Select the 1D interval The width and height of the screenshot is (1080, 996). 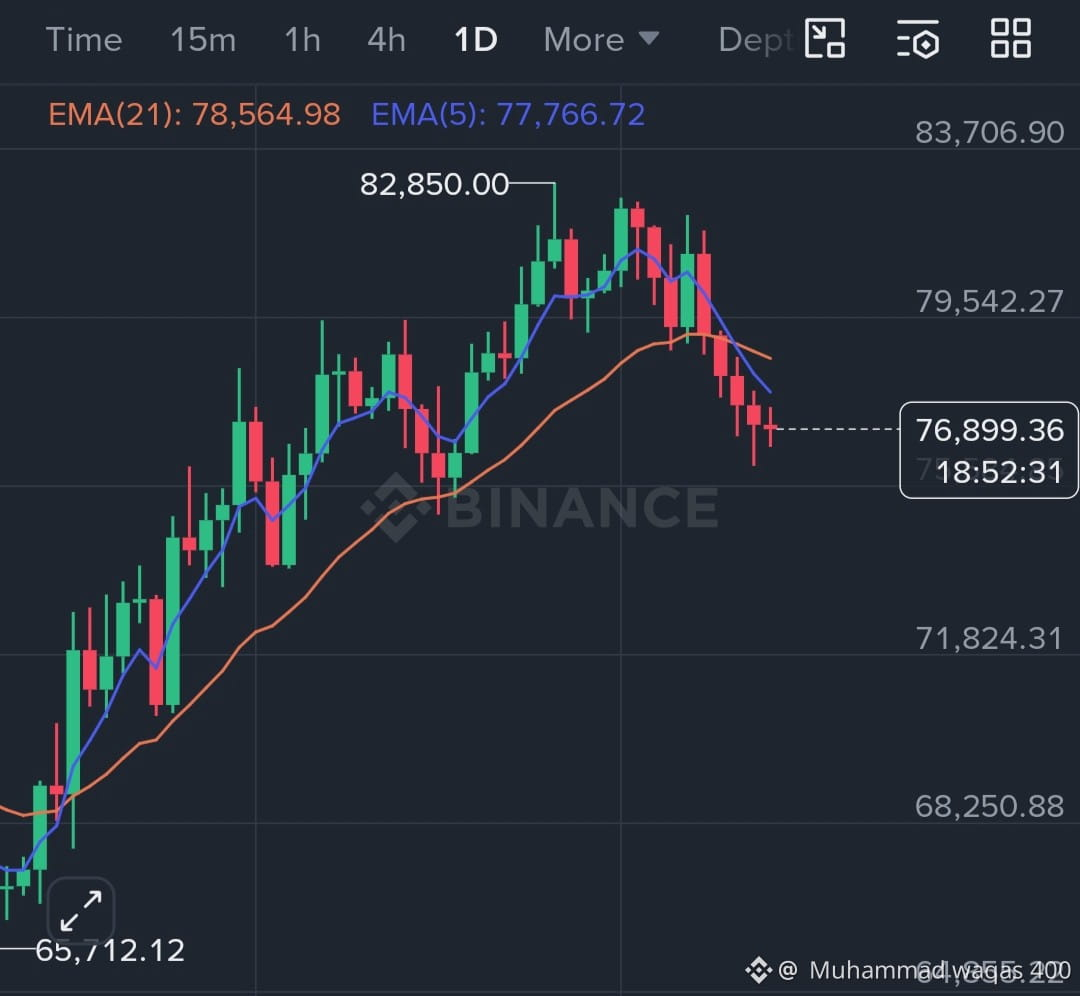[x=476, y=40]
